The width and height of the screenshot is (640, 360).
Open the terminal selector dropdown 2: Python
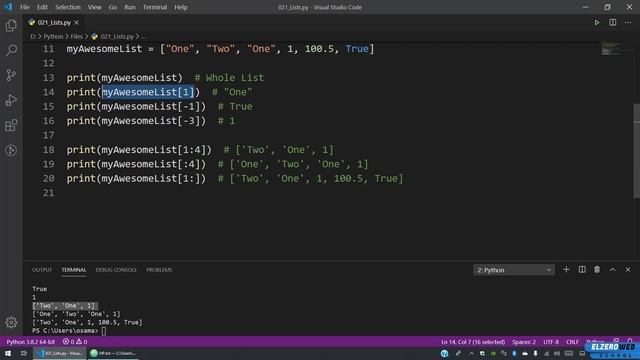click(514, 270)
